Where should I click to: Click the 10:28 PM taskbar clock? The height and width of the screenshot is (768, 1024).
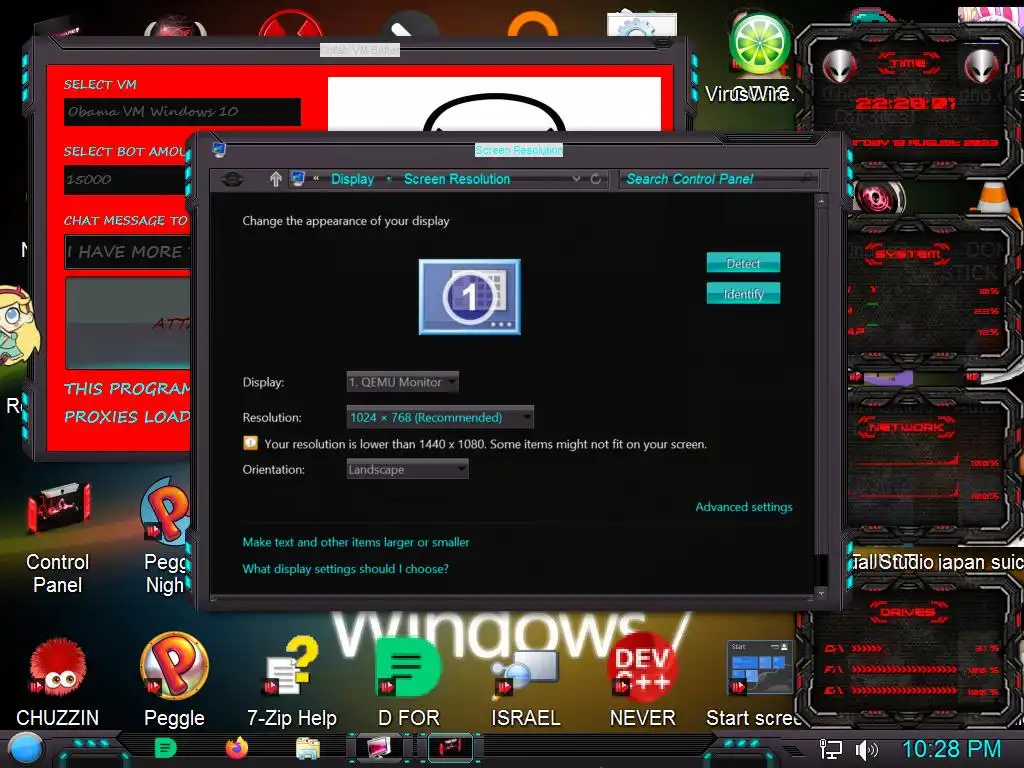(952, 748)
